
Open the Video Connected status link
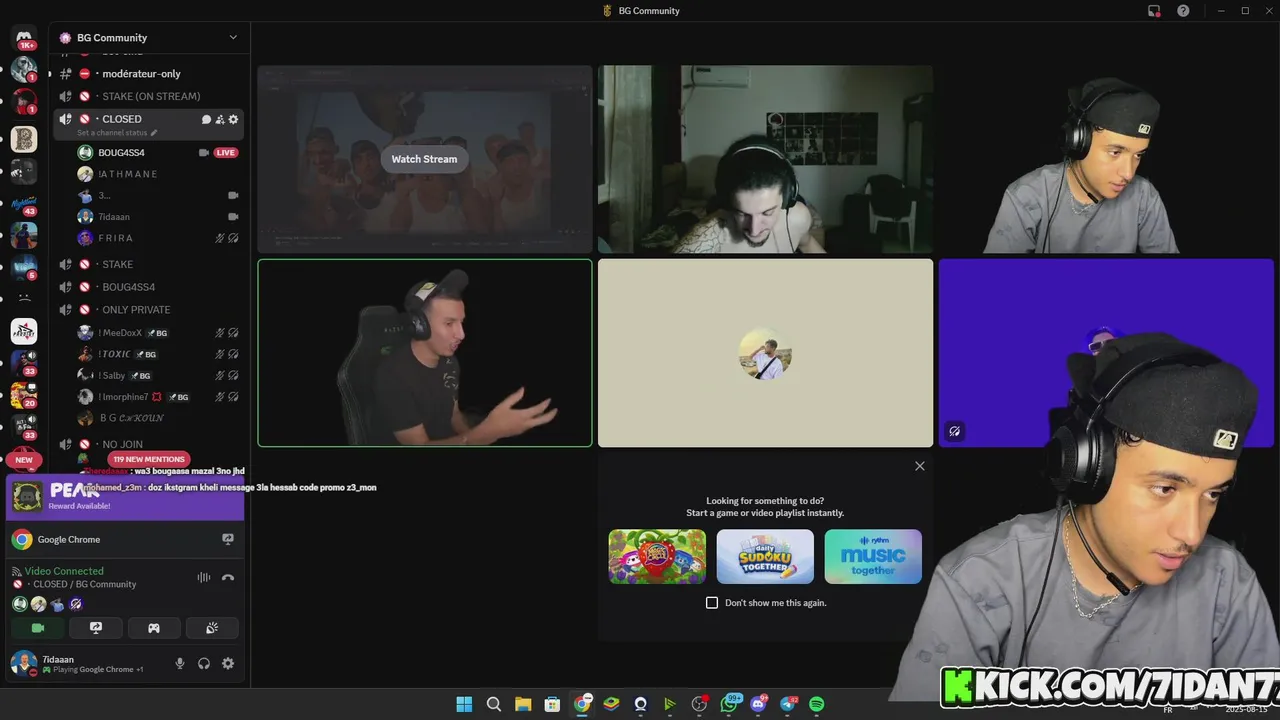[64, 571]
